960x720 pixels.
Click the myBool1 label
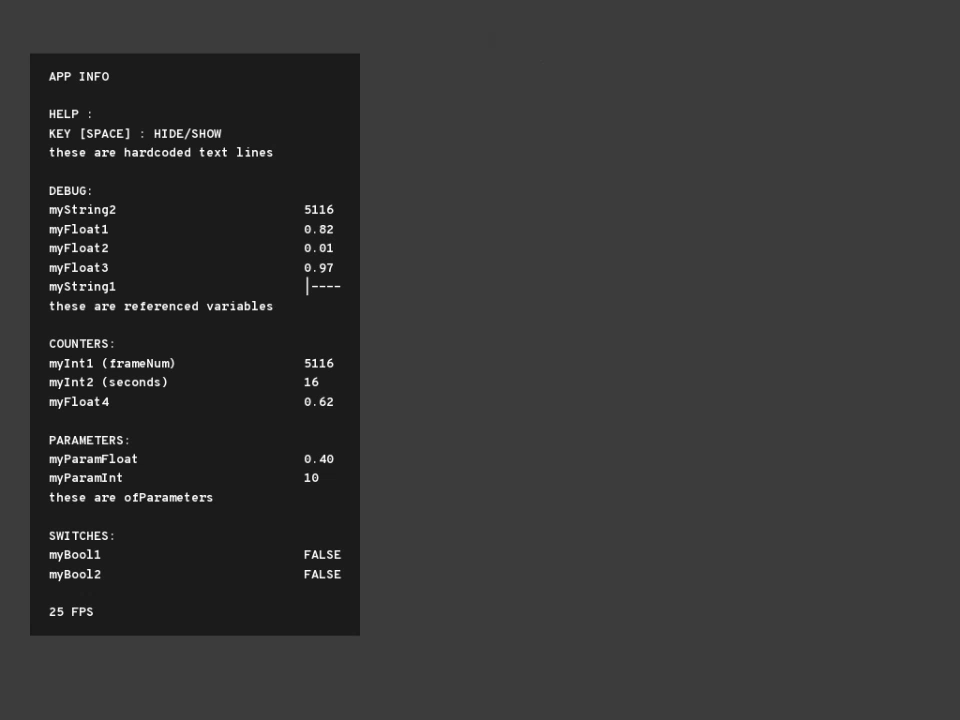click(x=75, y=555)
